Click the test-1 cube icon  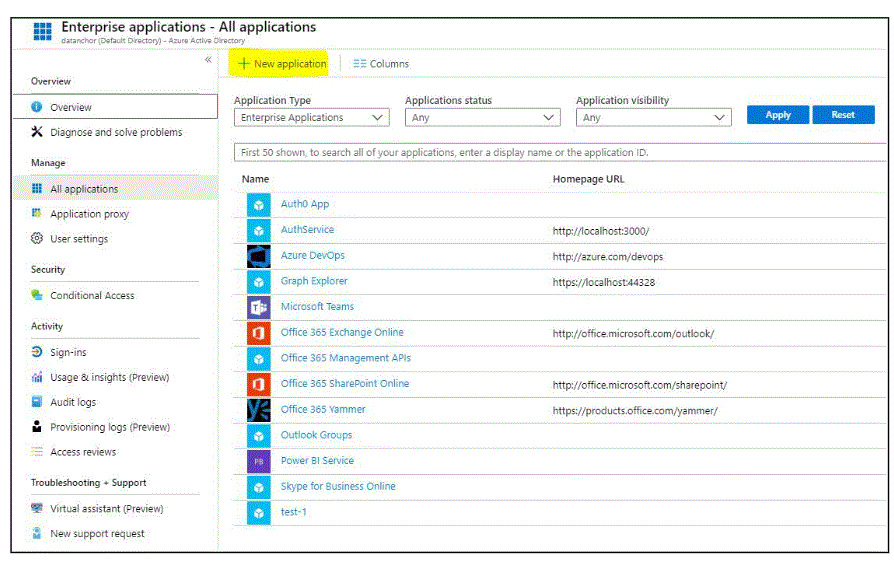pyautogui.click(x=259, y=513)
